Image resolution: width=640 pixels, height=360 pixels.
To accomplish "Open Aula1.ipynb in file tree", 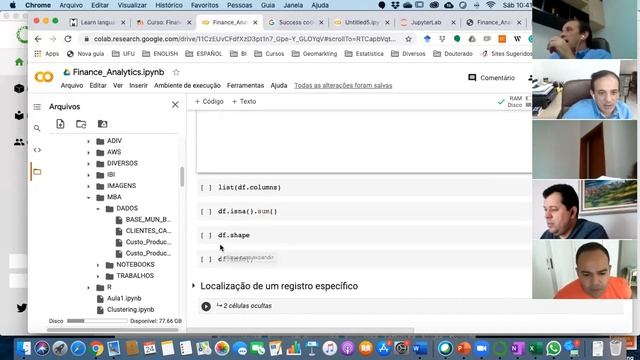I will pos(124,298).
